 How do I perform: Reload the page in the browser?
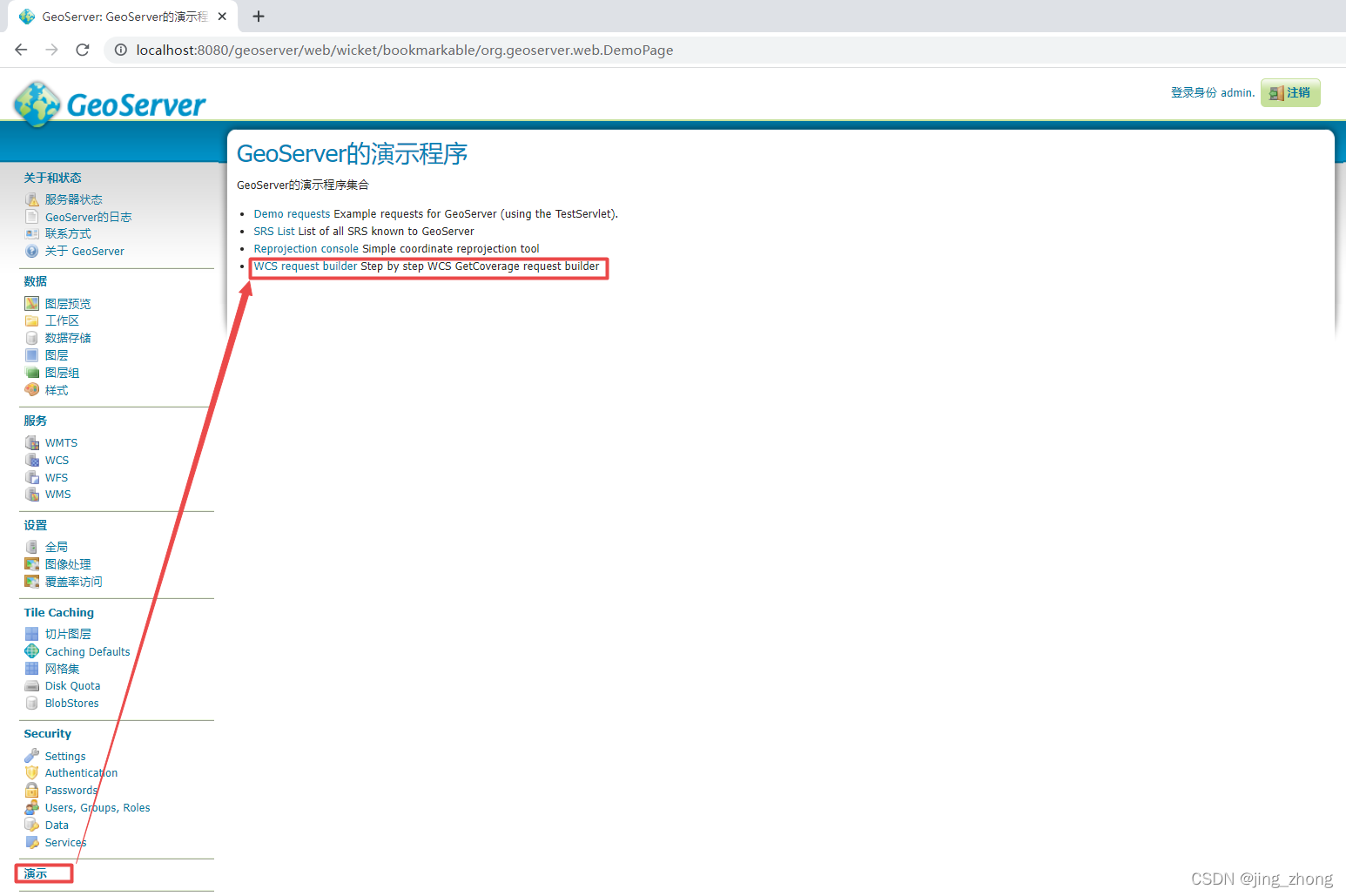click(83, 50)
